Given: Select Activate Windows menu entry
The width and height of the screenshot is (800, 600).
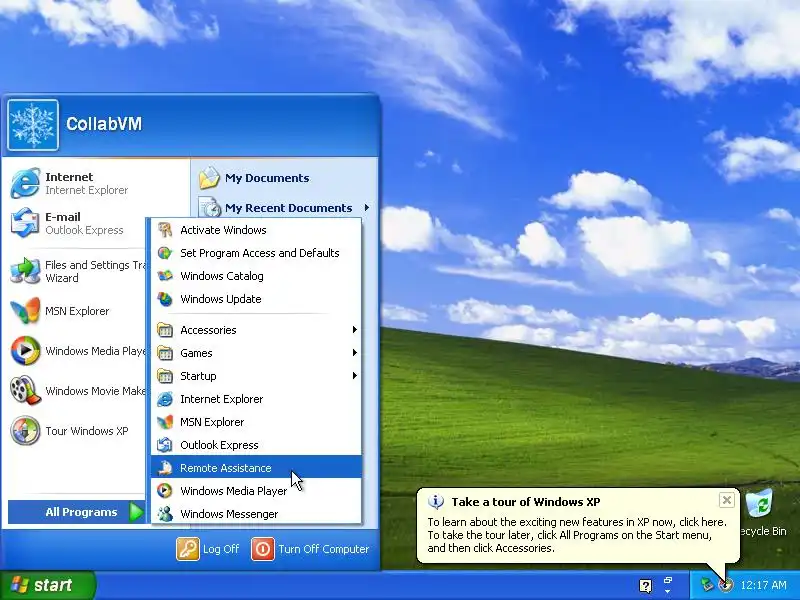Looking at the screenshot, I should click(x=256, y=230).
